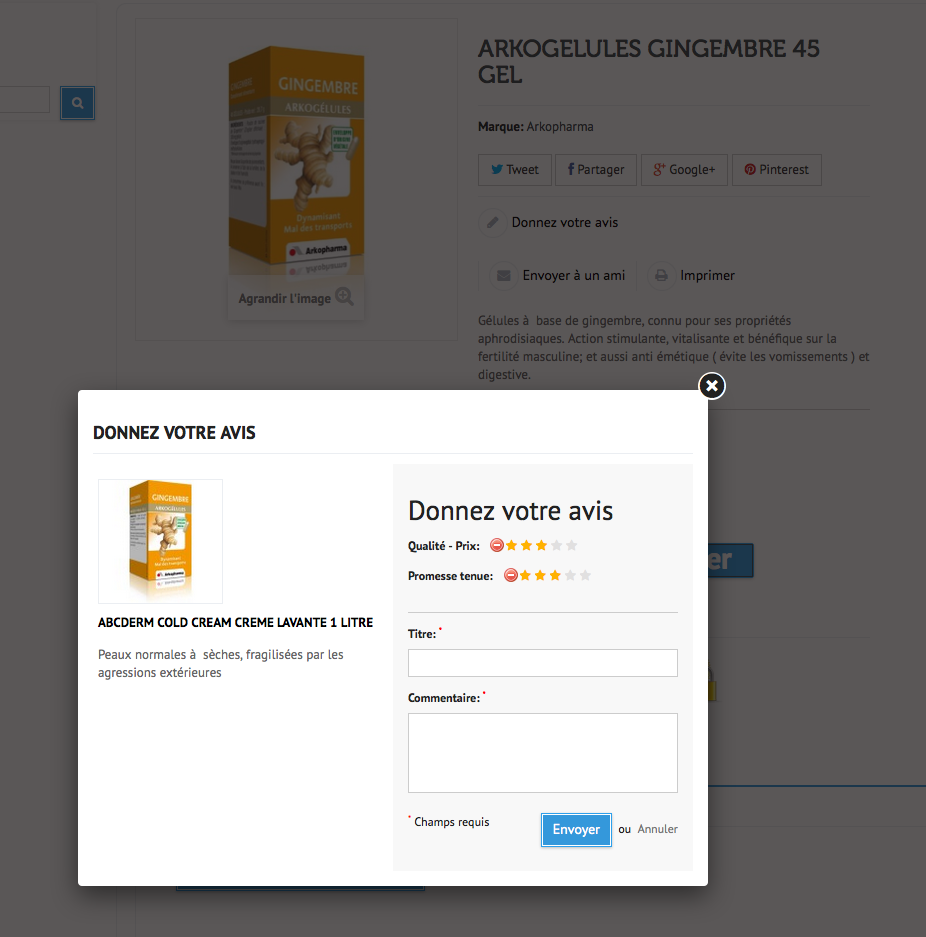Click into the Commentaire text area
This screenshot has width=926, height=937.
click(x=542, y=752)
